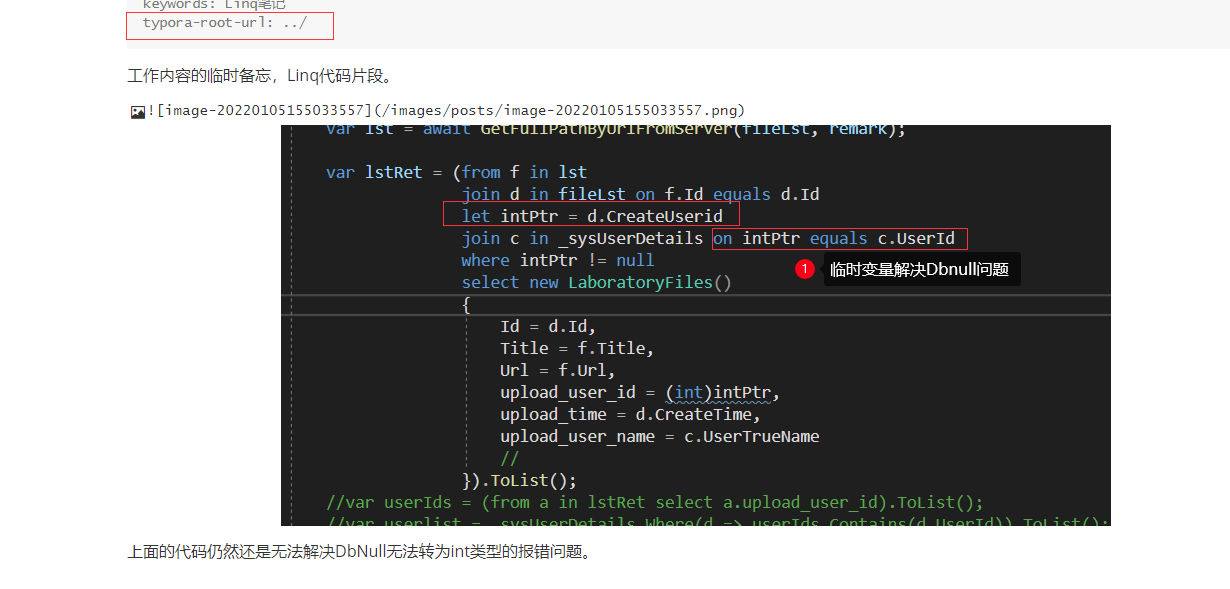The width and height of the screenshot is (1230, 589).
Task: Select the red numbered callout badge 1
Action: click(805, 269)
